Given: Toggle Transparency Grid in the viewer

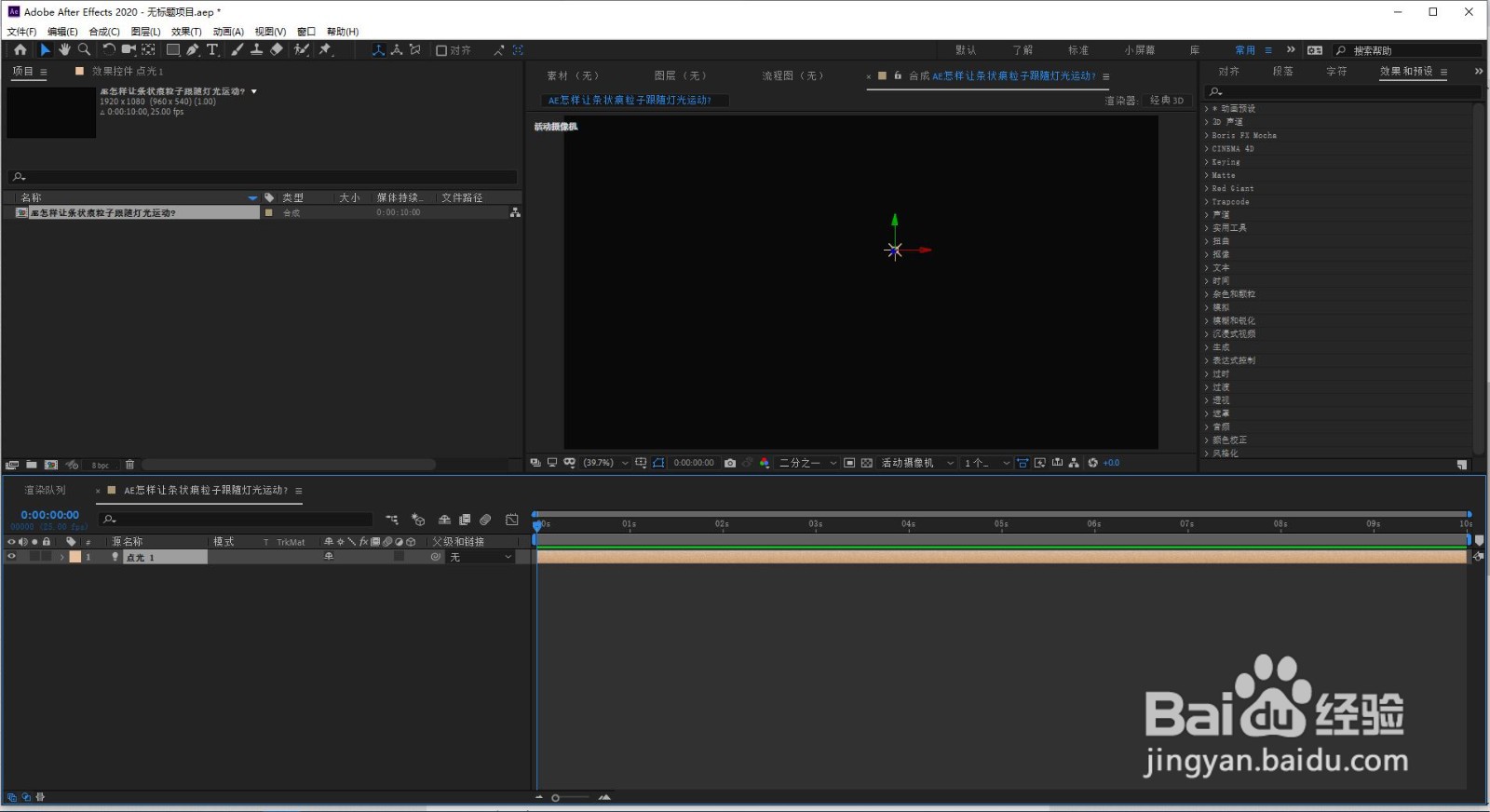Looking at the screenshot, I should click(x=866, y=463).
